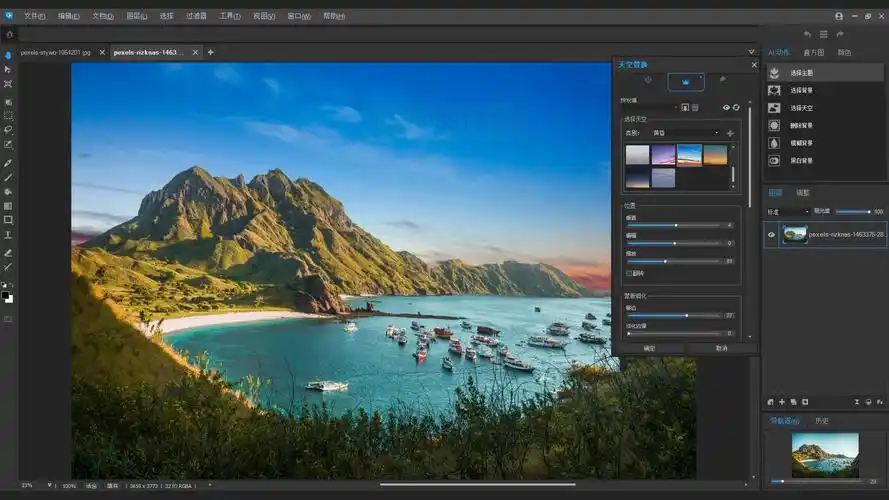Open the layer blend mode dropdown
Viewport: 889px width, 500px height.
787,212
